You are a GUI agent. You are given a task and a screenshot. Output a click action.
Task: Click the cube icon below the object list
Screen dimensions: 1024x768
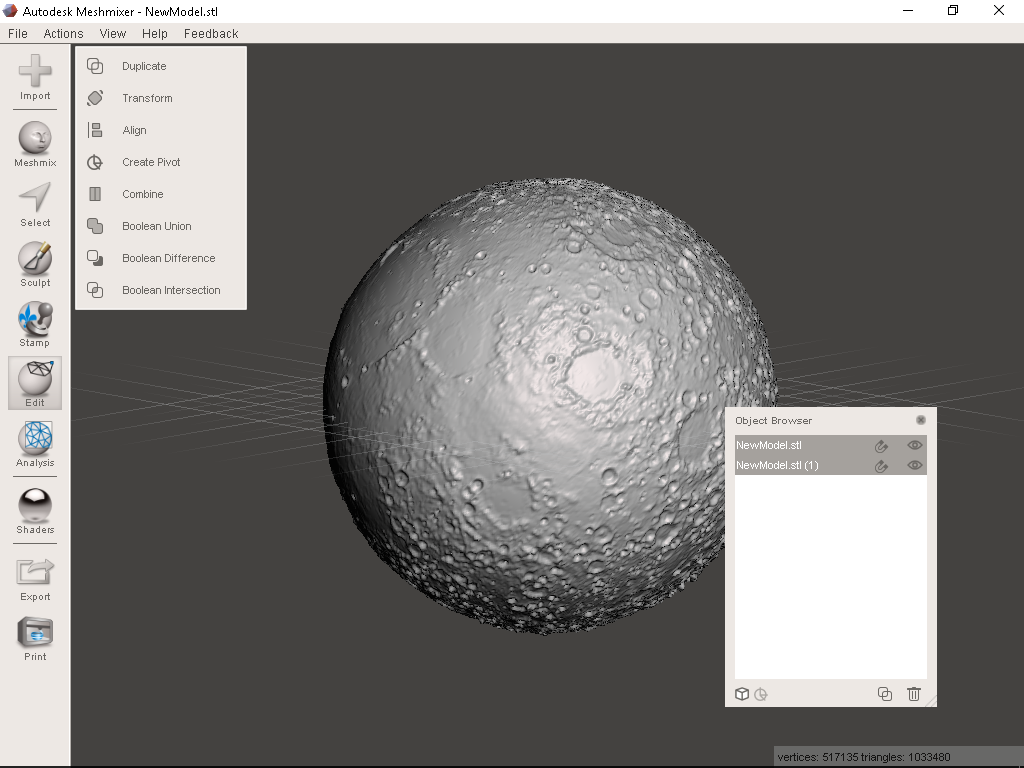[x=742, y=694]
